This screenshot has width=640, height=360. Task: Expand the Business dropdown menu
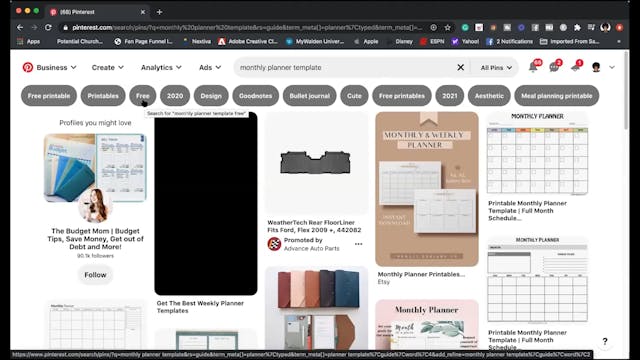pos(56,67)
